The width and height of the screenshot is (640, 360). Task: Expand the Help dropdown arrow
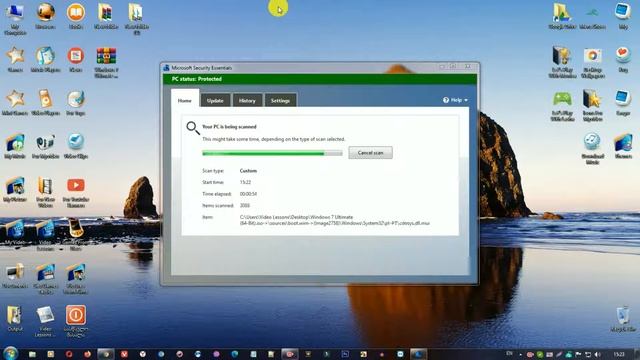[x=466, y=100]
